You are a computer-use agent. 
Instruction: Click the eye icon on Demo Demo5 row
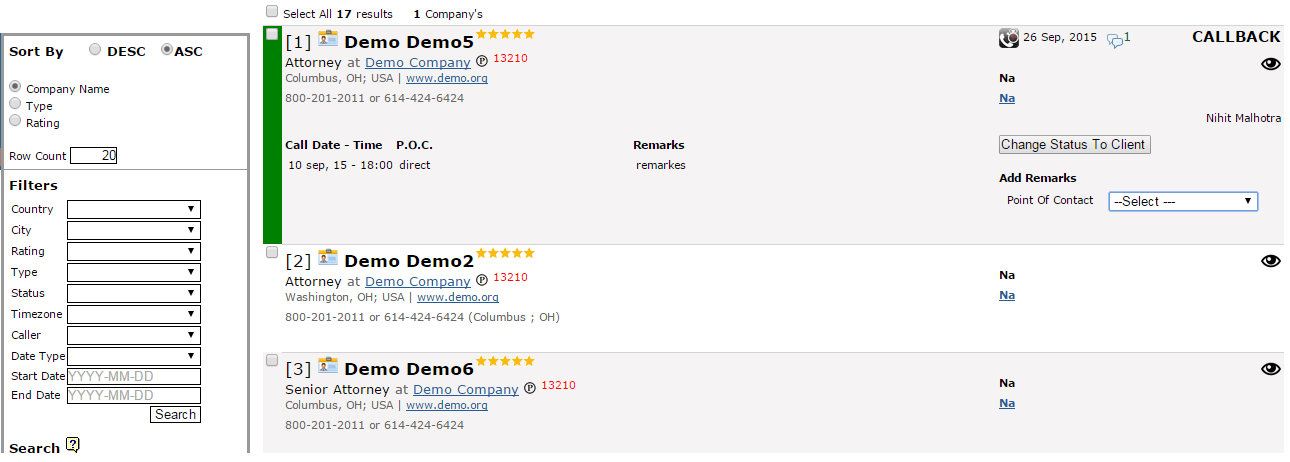(x=1270, y=64)
